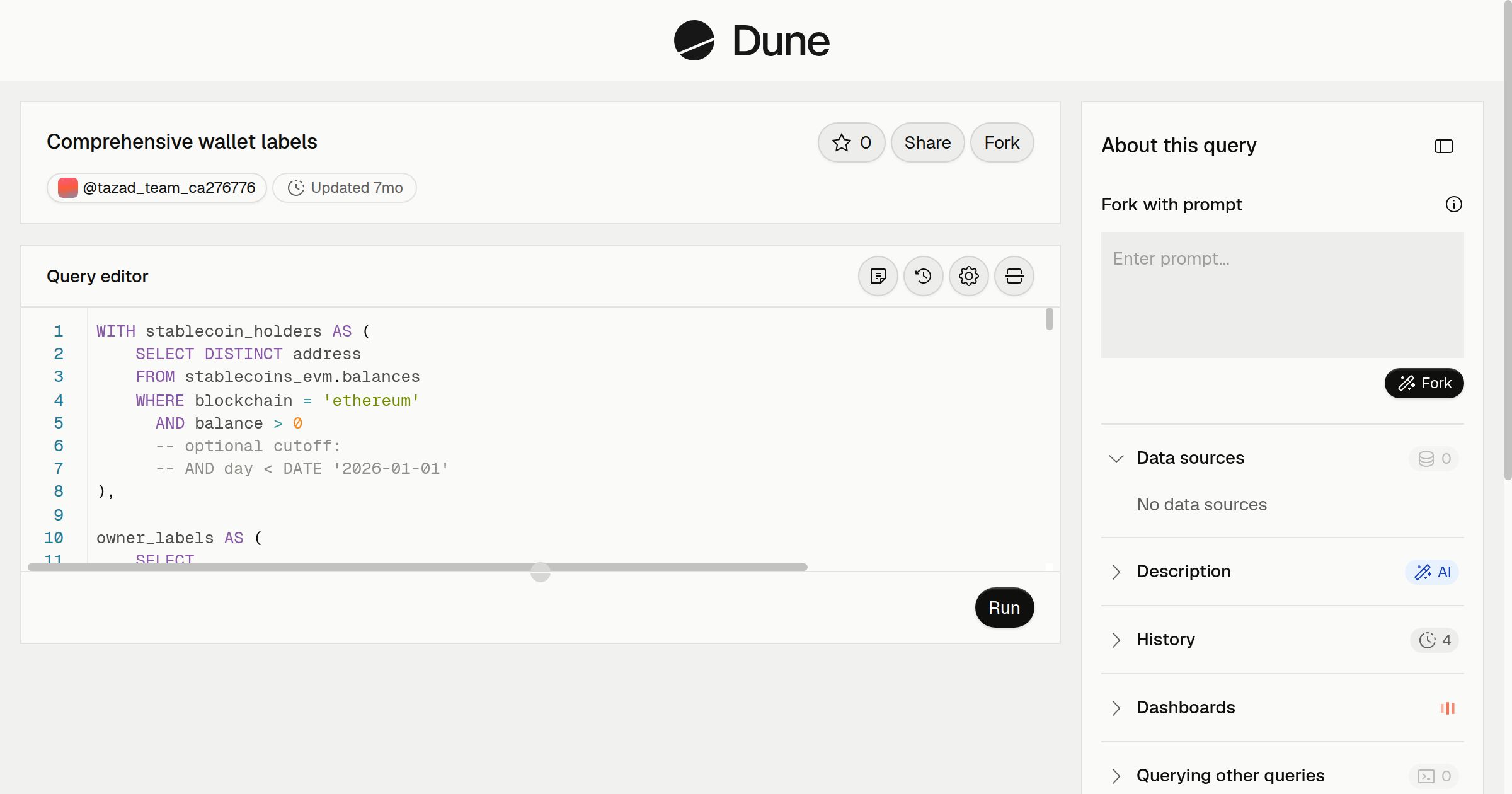Viewport: 1512px width, 794px height.
Task: Expand the Querying other queries section
Action: tap(1116, 776)
